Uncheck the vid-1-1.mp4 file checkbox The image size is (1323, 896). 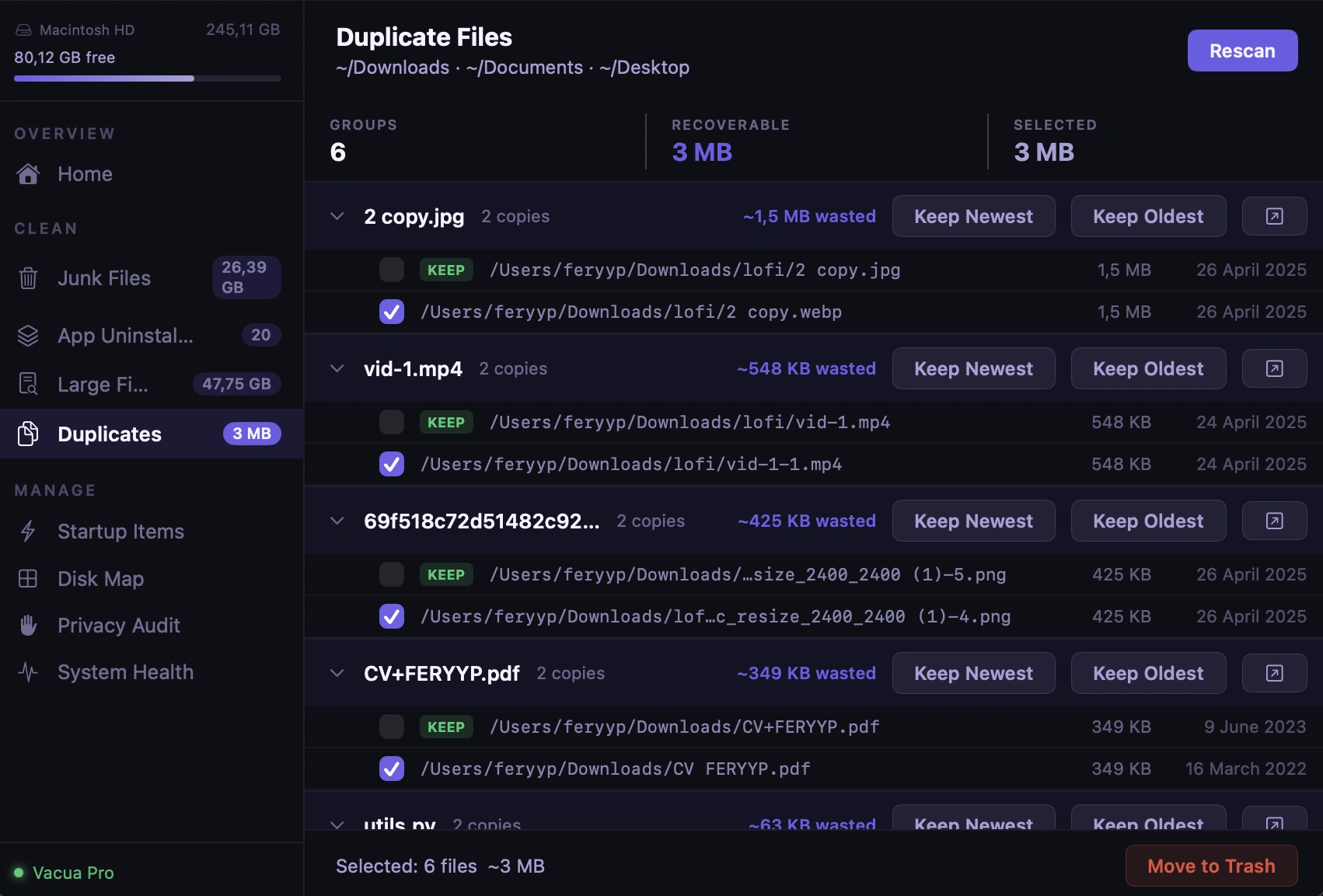point(392,464)
